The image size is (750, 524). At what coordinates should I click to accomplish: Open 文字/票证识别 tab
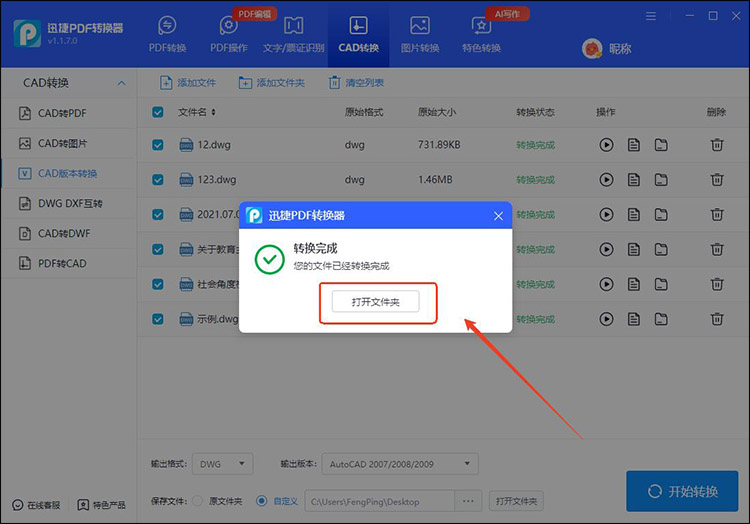tap(293, 34)
